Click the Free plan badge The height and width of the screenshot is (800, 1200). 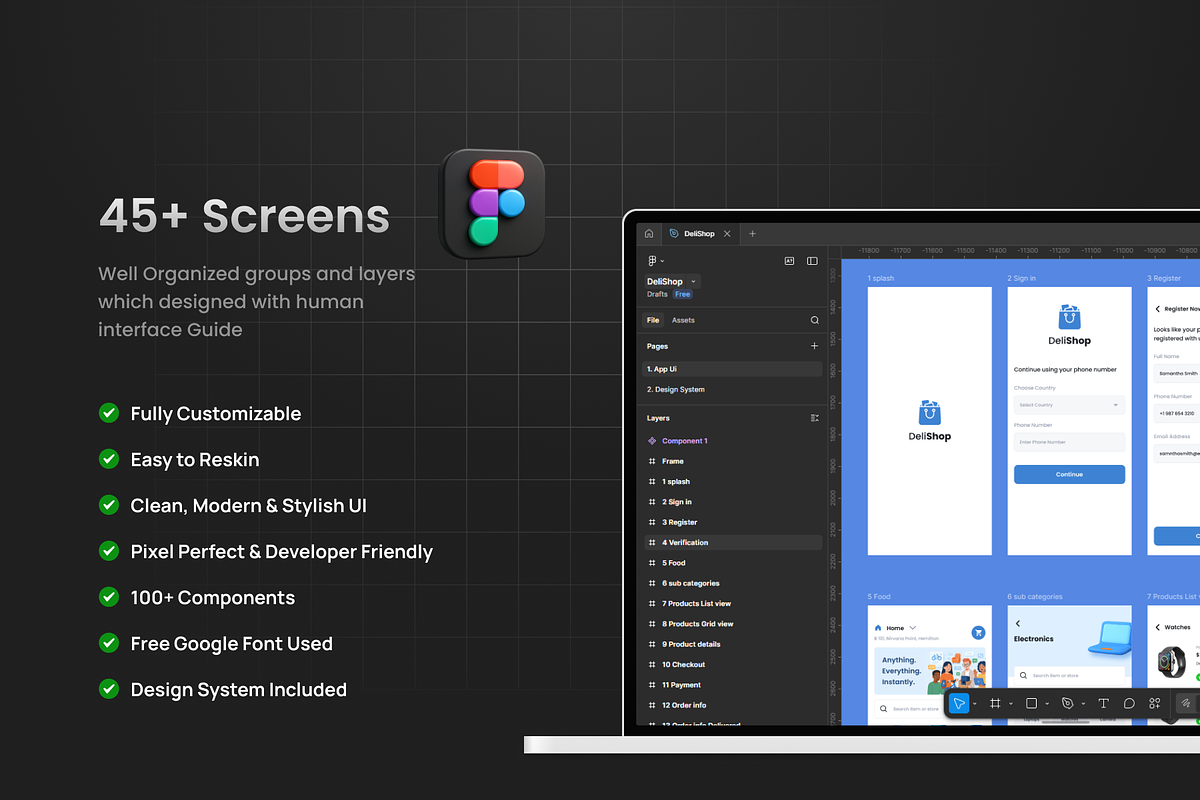682,295
